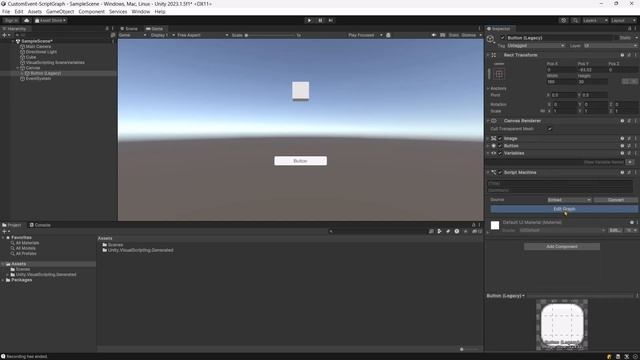Open the cloud services icon
Viewport: 640px width, 360px height.
pos(27,20)
